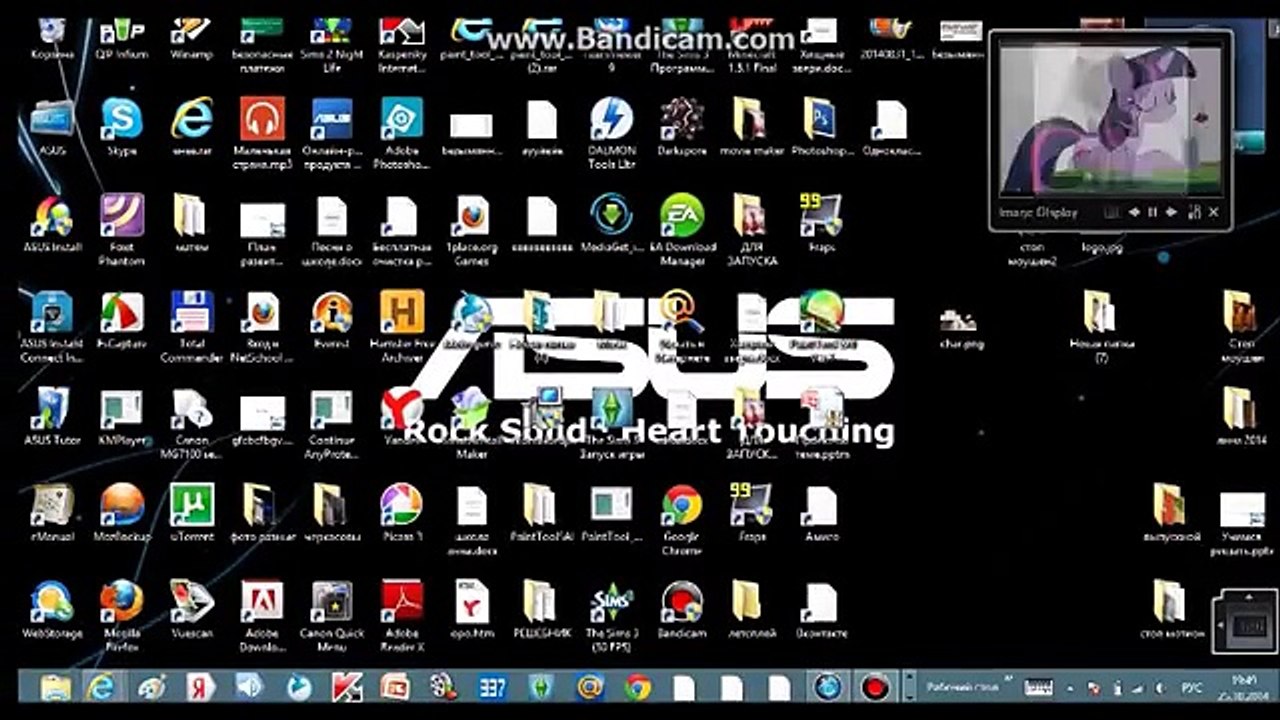Open the ASUS Install desktop shortcut
This screenshot has width=1280, height=720.
click(x=52, y=224)
